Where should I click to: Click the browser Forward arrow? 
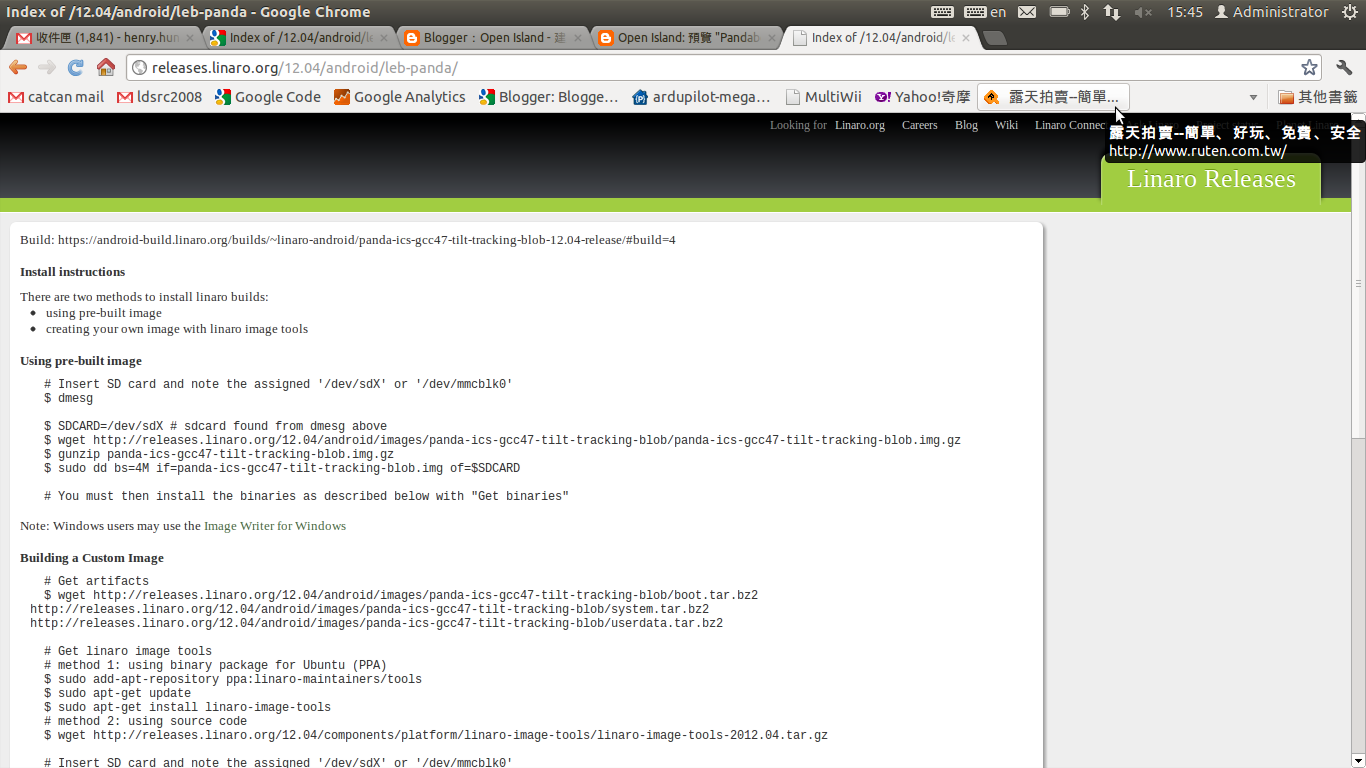pyautogui.click(x=47, y=67)
